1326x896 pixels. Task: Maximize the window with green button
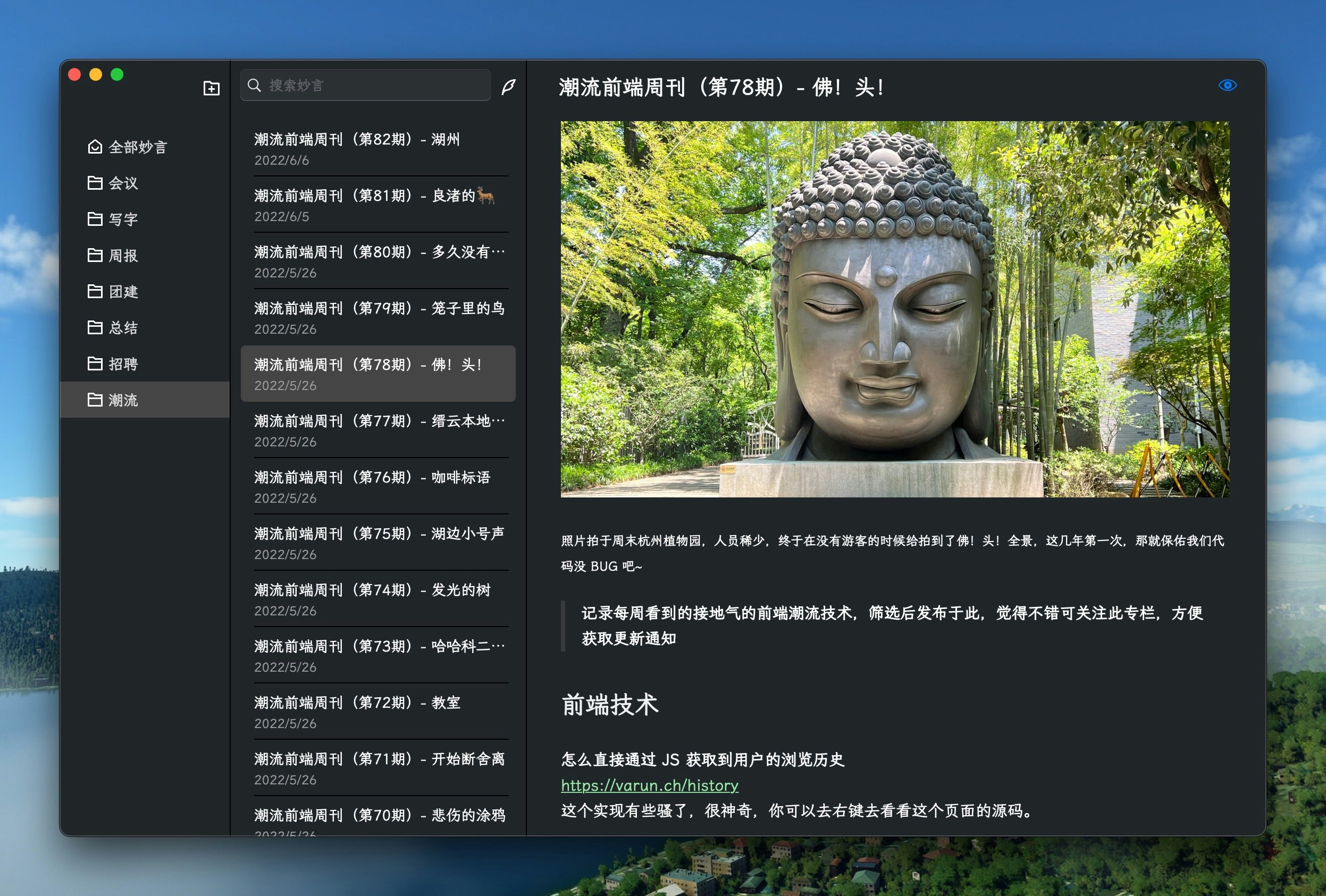[117, 75]
